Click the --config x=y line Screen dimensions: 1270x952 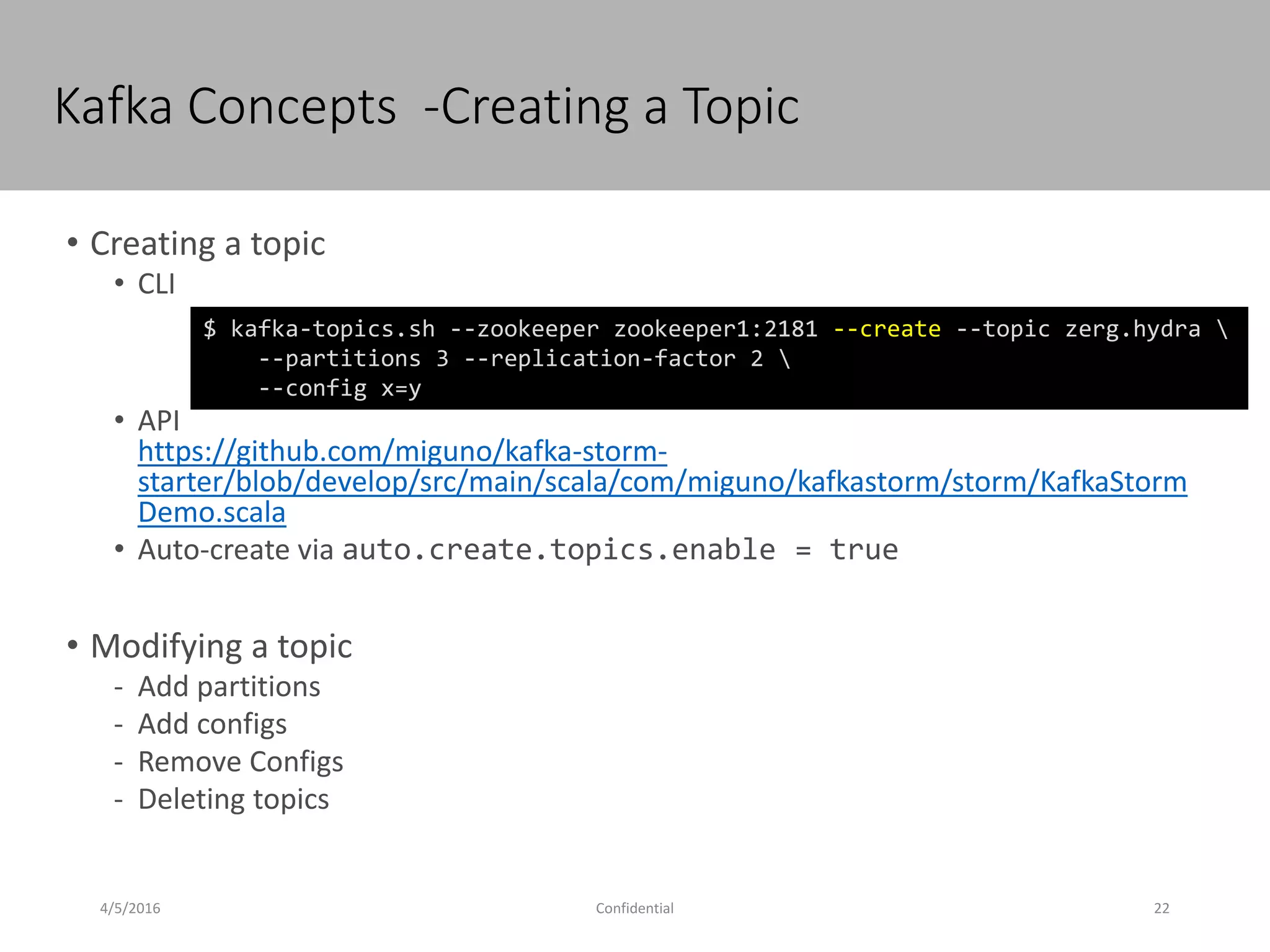click(340, 389)
